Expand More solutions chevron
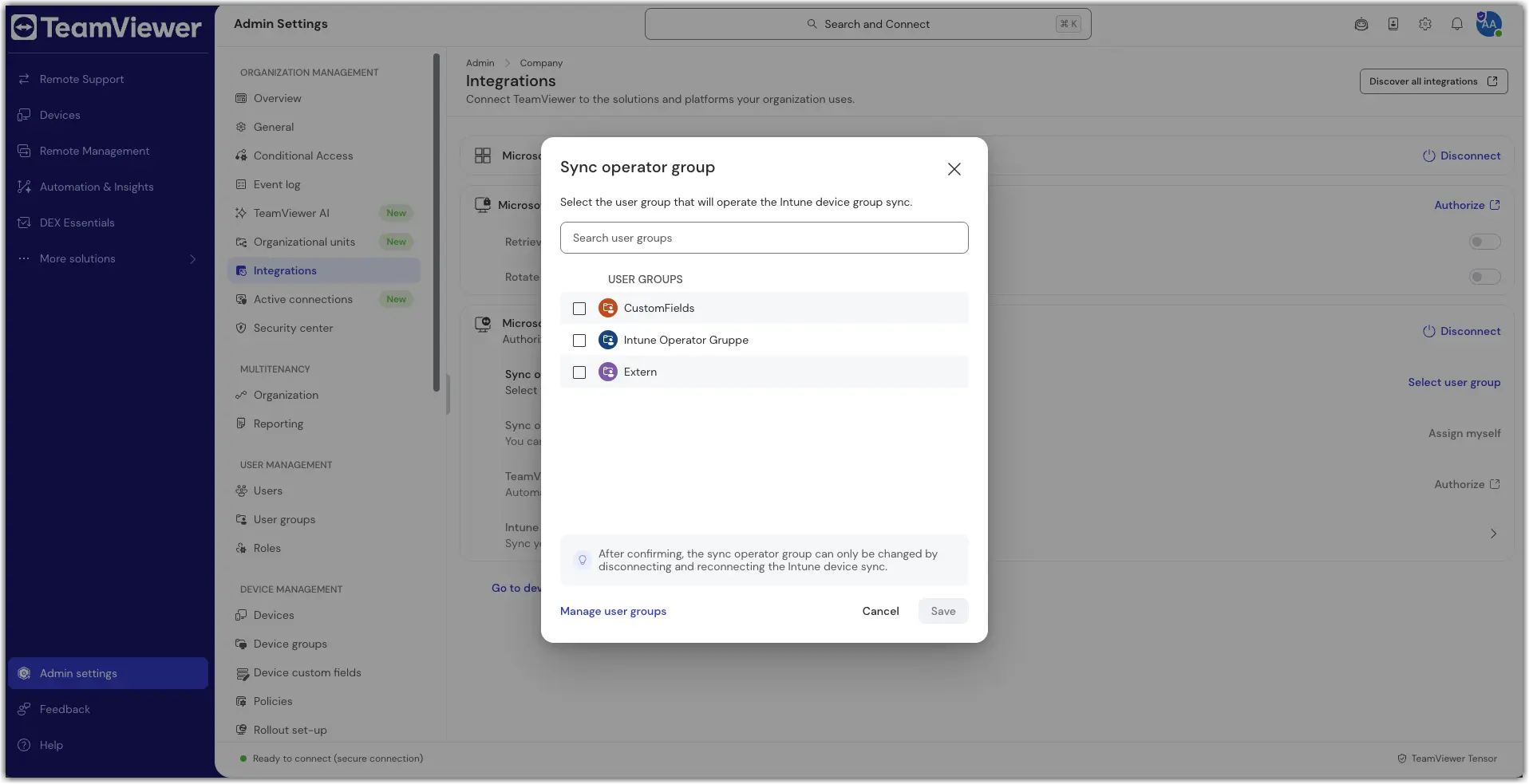Screen dimensions: 1529x784 tap(192, 258)
